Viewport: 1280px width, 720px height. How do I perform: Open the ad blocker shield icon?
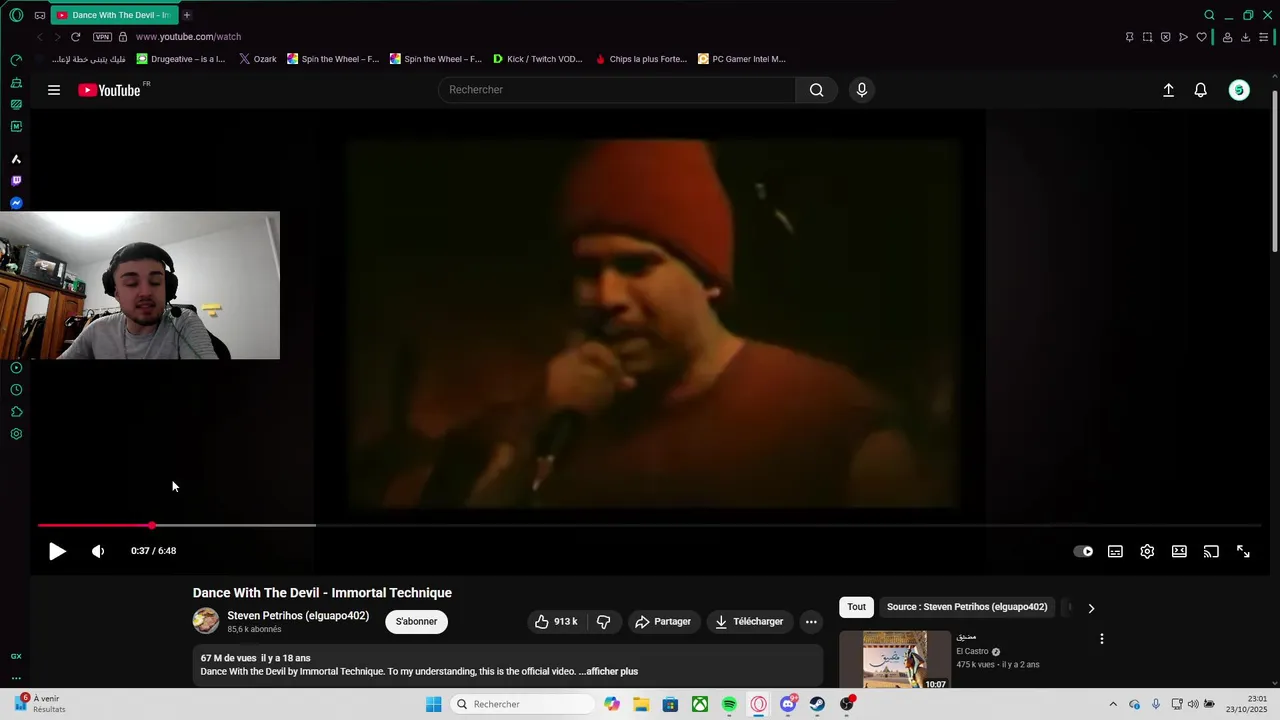click(x=1165, y=37)
